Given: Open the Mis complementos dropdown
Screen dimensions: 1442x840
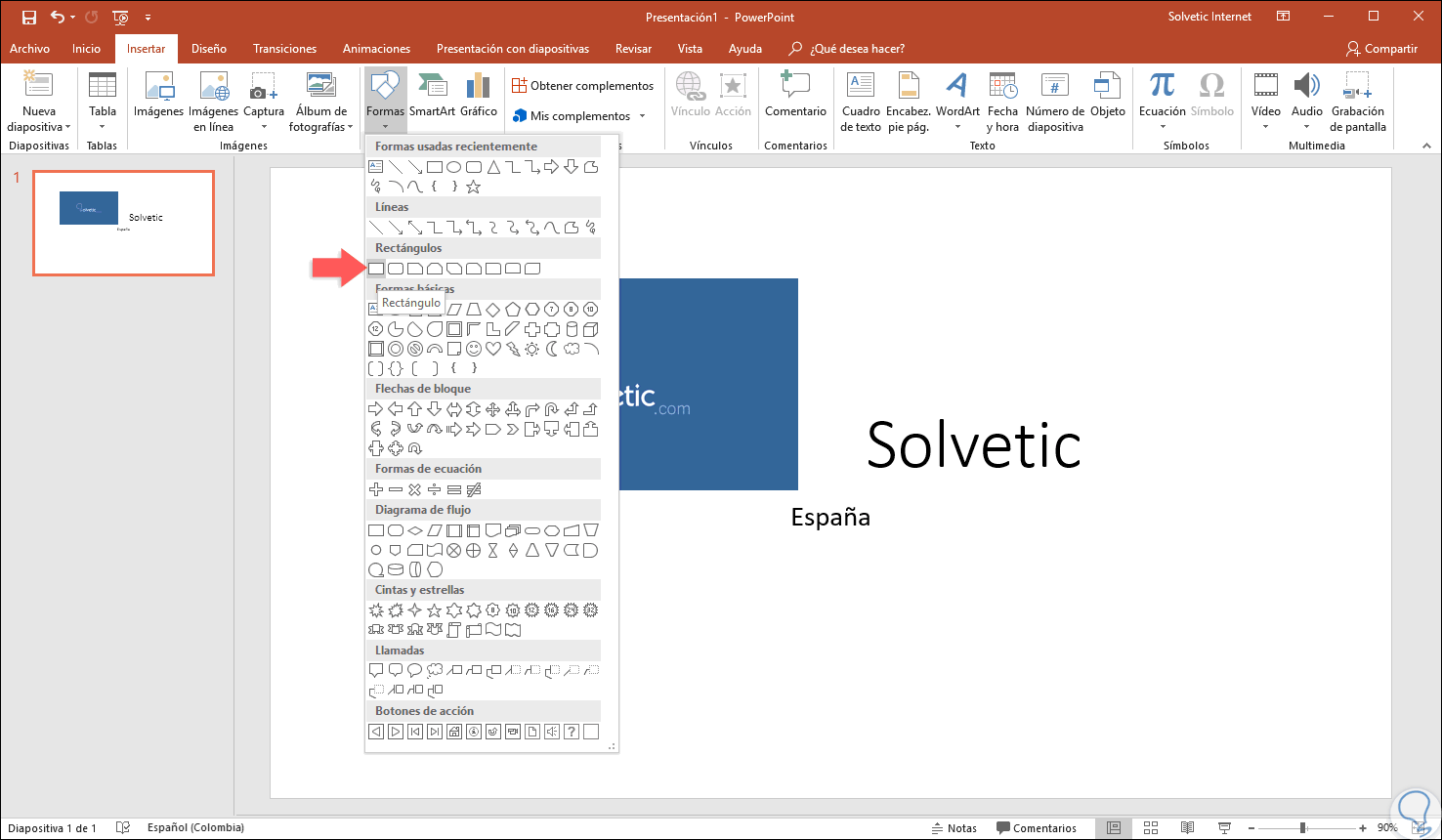Looking at the screenshot, I should pos(642,116).
